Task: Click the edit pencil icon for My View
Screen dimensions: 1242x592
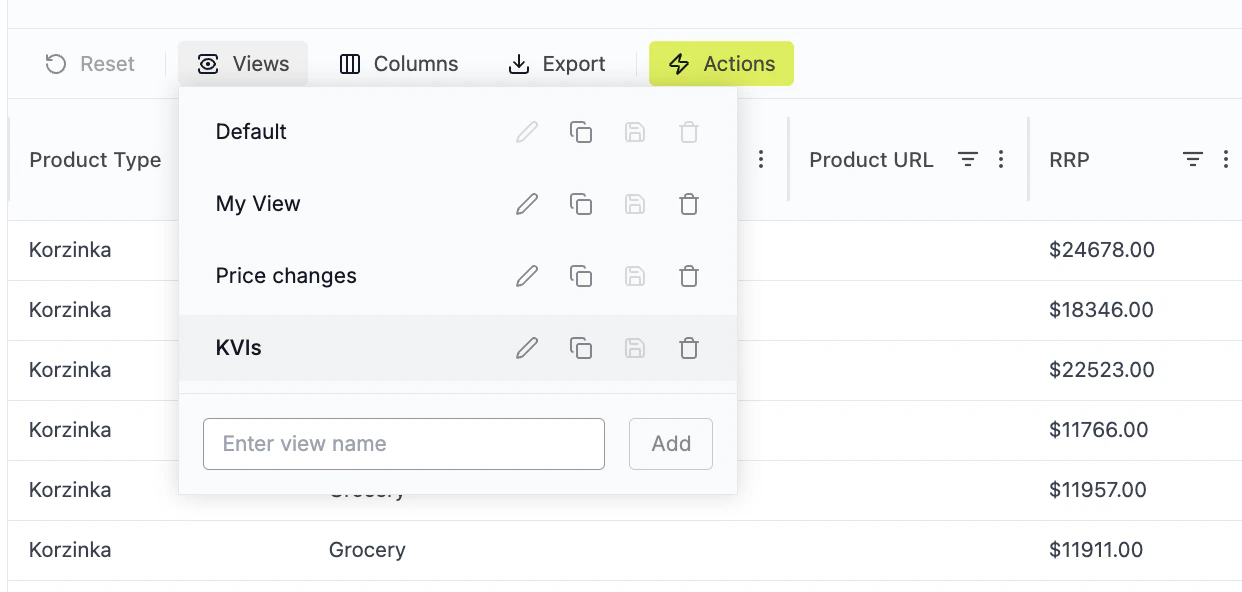Action: (x=527, y=204)
